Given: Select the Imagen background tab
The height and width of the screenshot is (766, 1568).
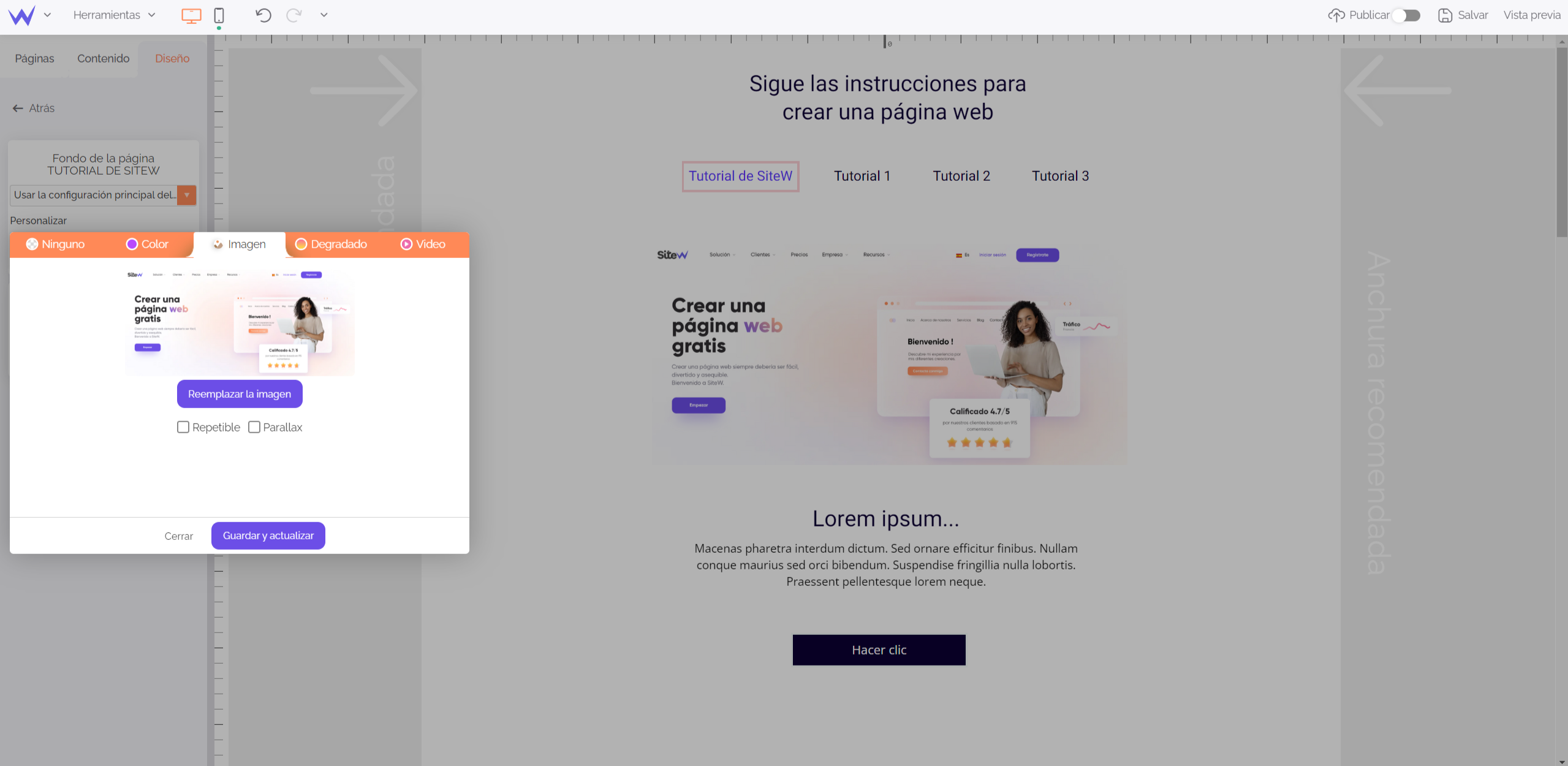Looking at the screenshot, I should [239, 244].
